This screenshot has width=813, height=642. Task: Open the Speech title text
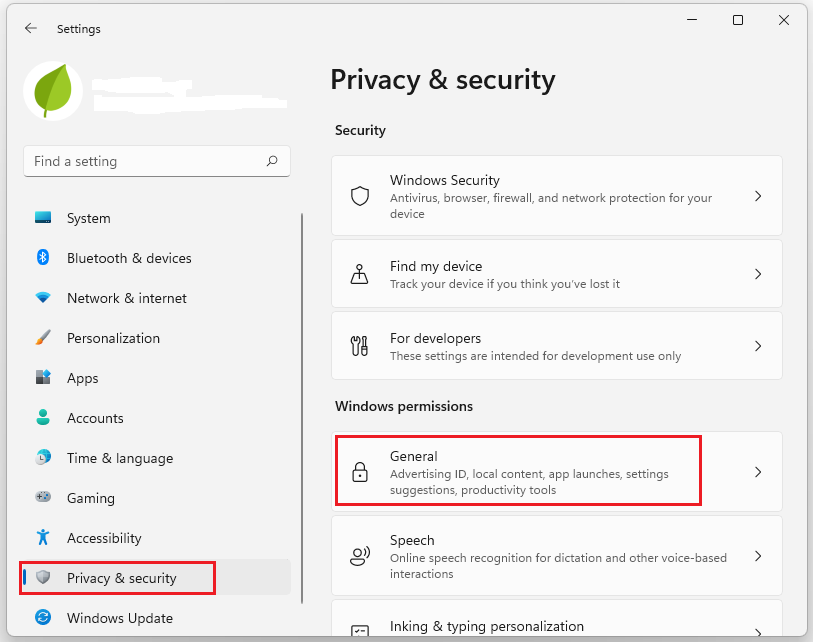click(x=412, y=540)
